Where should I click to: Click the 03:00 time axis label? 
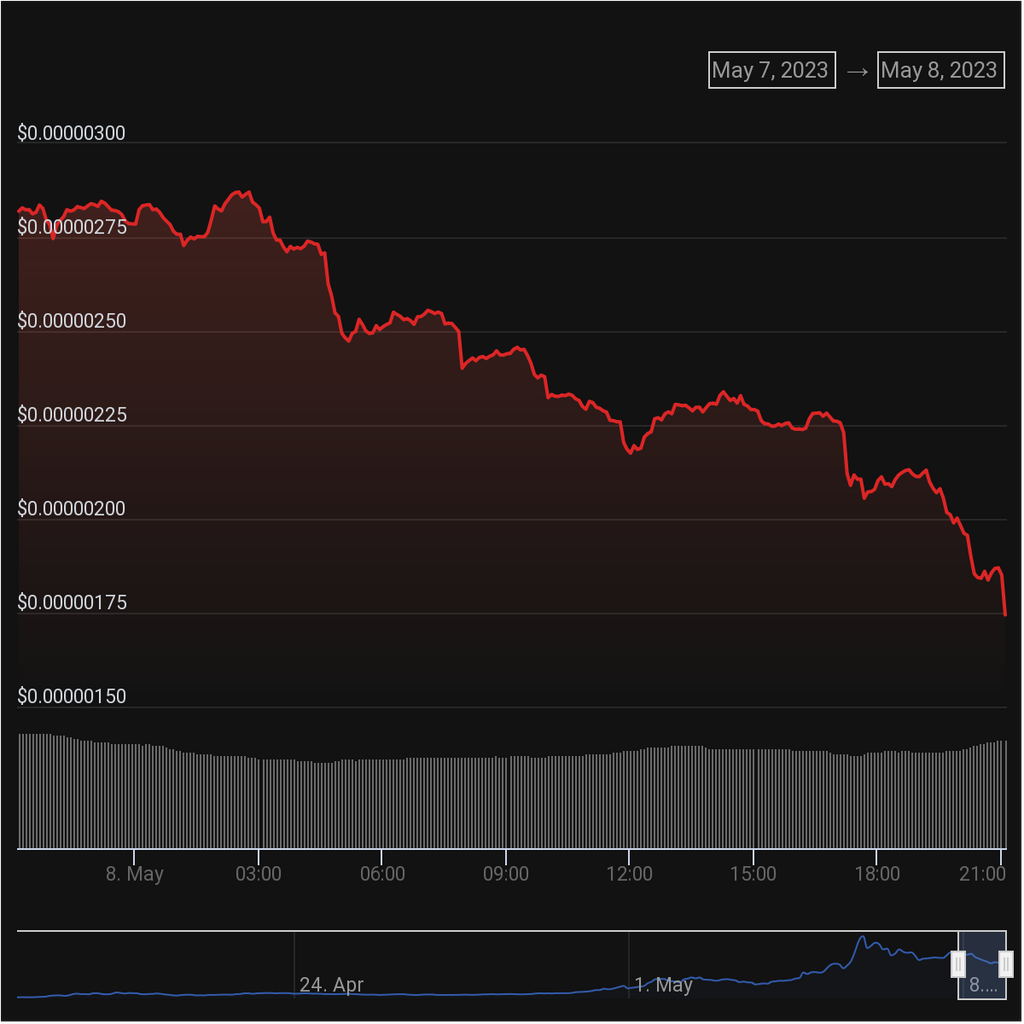pyautogui.click(x=259, y=874)
